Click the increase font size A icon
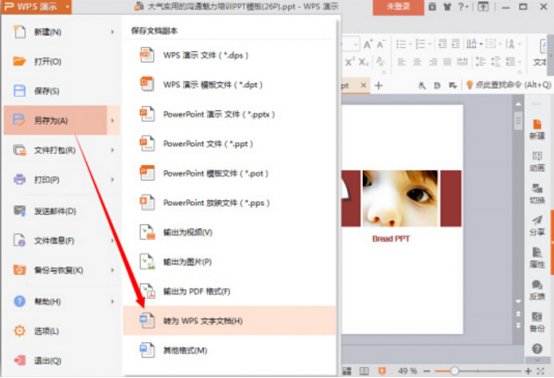Viewport: 554px width, 378px height. click(x=368, y=44)
